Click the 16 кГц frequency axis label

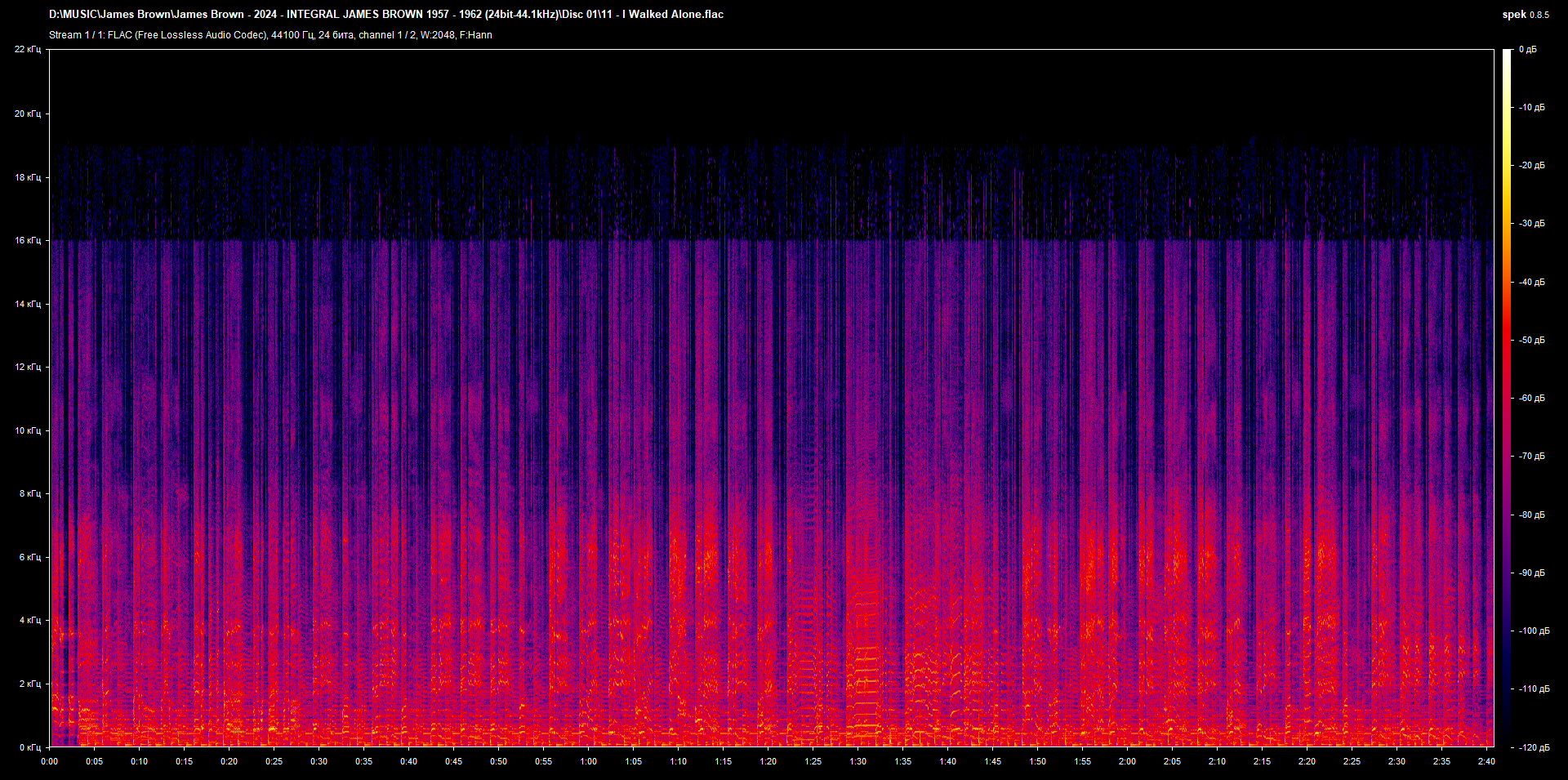(x=28, y=241)
